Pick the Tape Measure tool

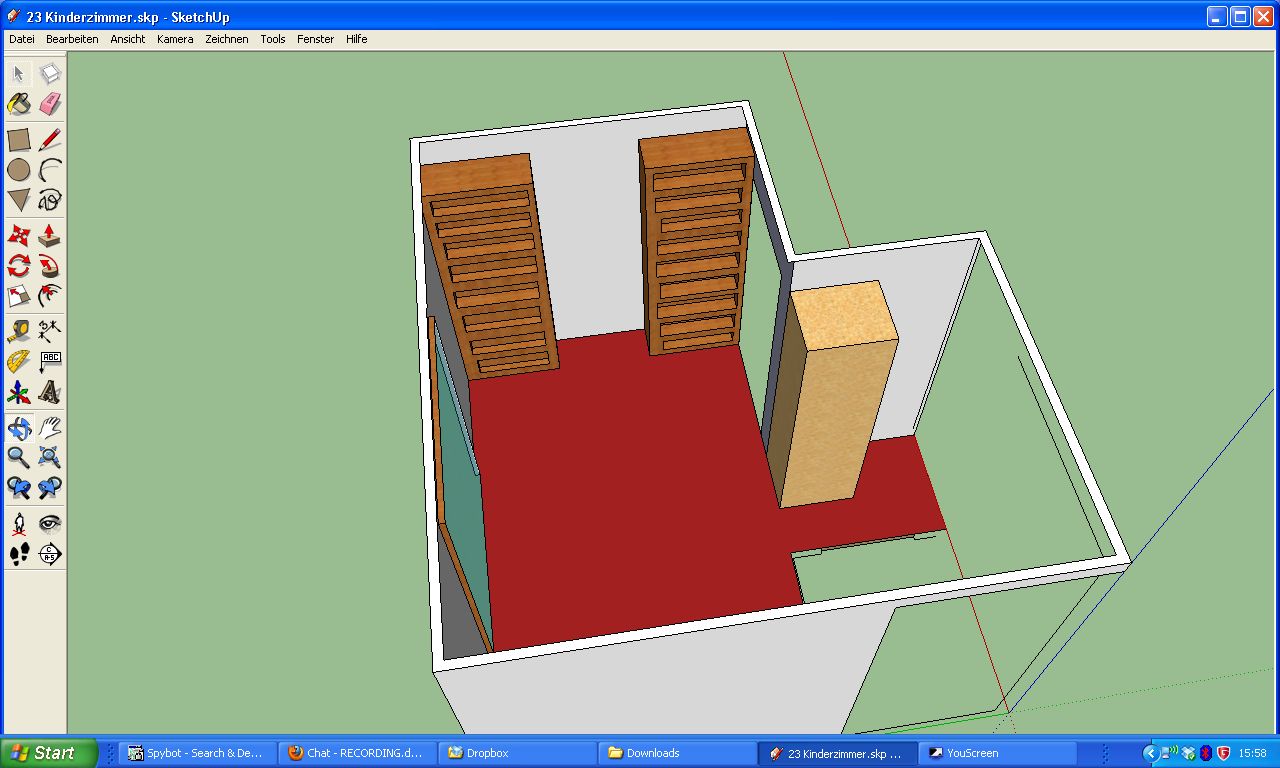(19, 332)
